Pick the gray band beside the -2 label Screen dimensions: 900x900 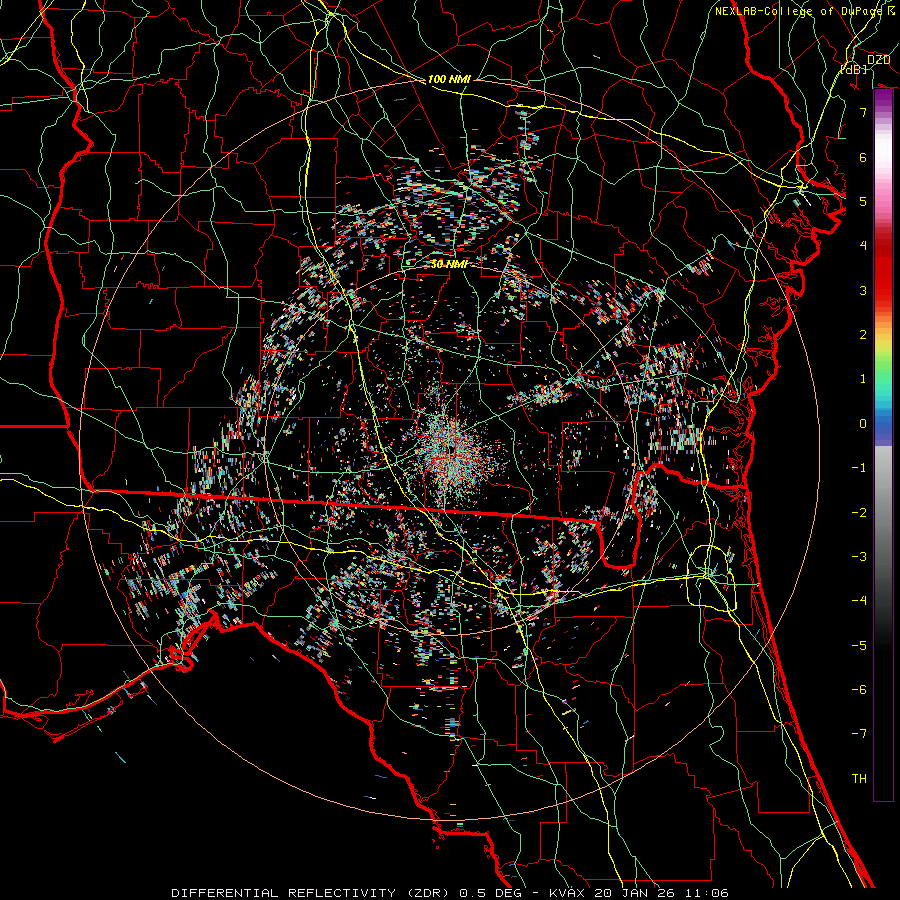[x=883, y=512]
